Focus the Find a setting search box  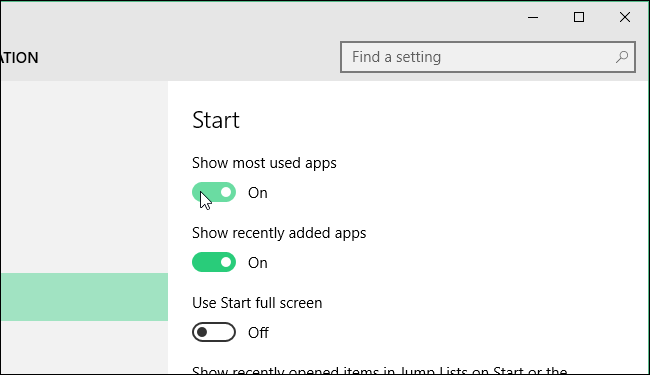[x=488, y=57]
